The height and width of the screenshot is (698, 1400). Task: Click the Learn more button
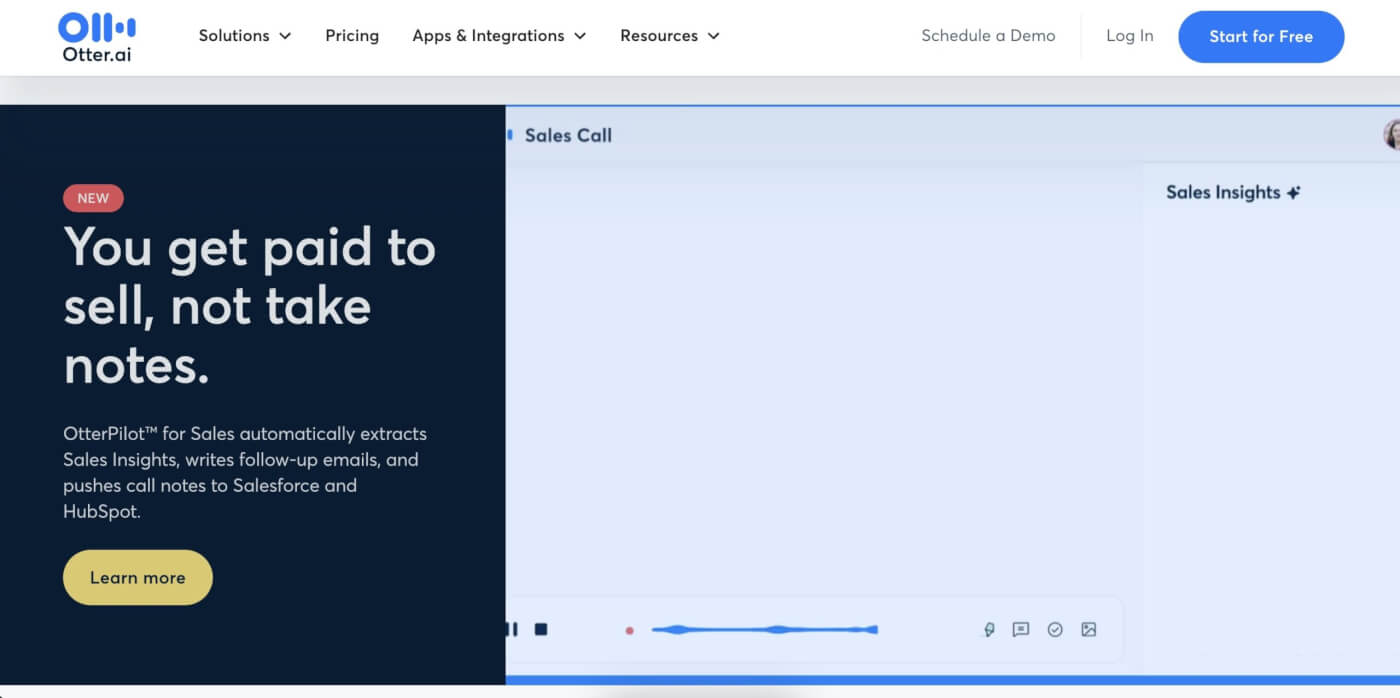point(137,577)
